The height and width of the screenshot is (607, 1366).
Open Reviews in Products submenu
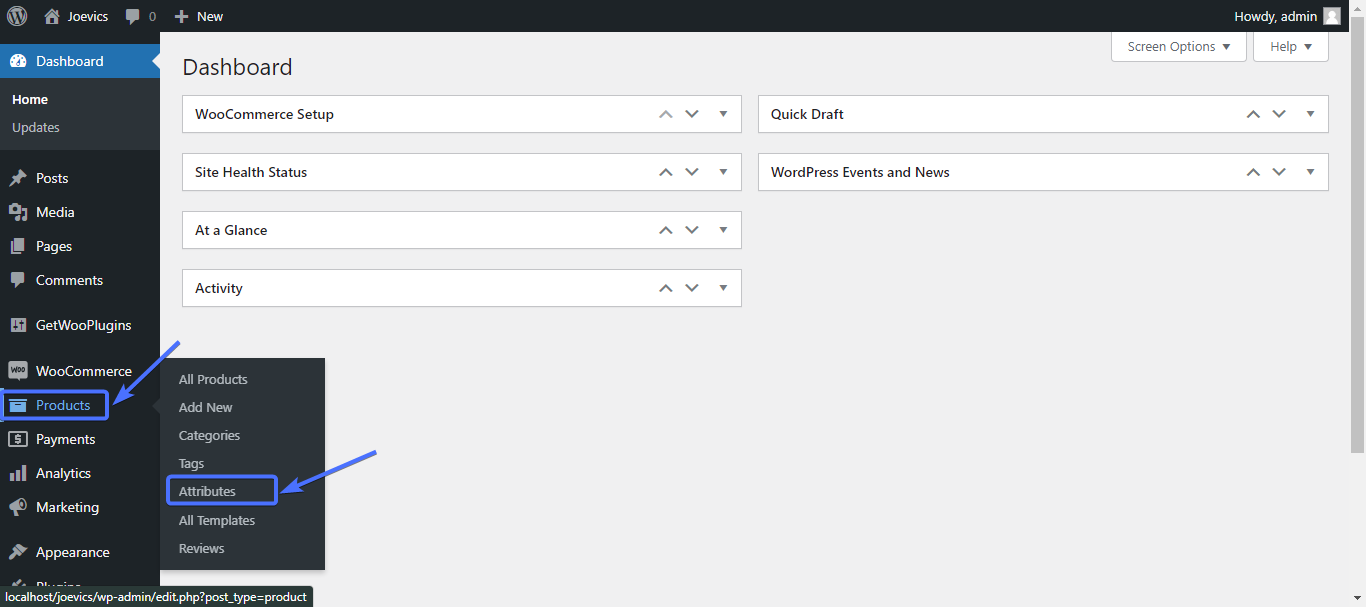click(x=202, y=548)
